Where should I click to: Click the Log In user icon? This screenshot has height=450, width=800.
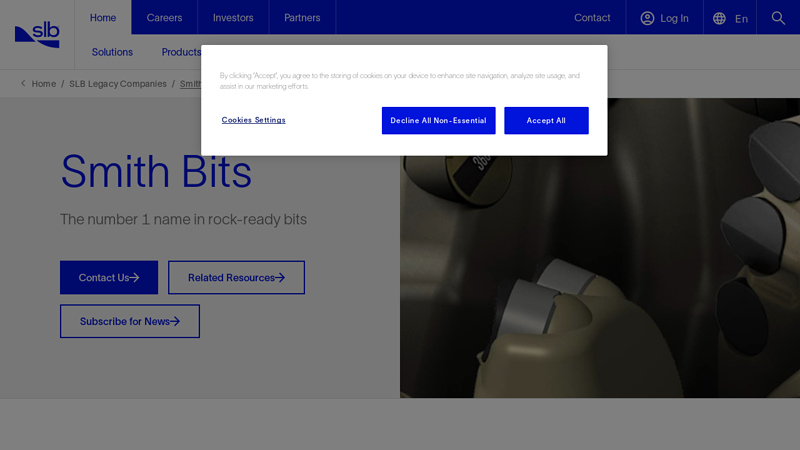click(x=647, y=18)
